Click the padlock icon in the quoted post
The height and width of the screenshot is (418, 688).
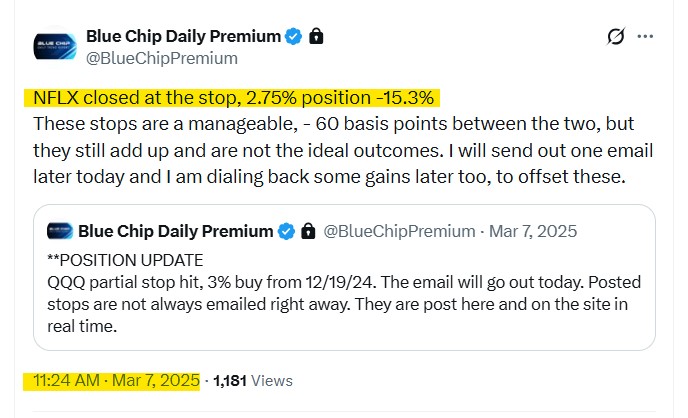306,232
